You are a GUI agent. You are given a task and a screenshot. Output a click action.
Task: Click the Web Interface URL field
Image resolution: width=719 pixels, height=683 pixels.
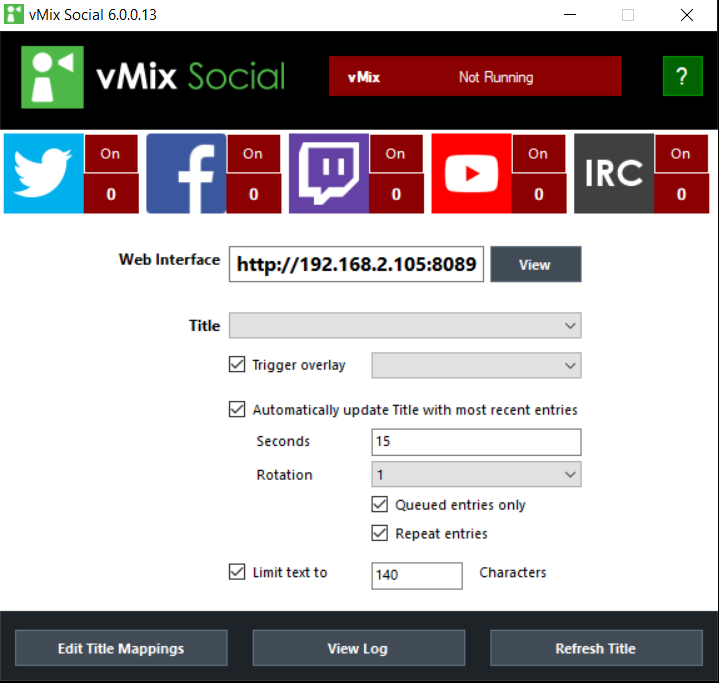356,264
